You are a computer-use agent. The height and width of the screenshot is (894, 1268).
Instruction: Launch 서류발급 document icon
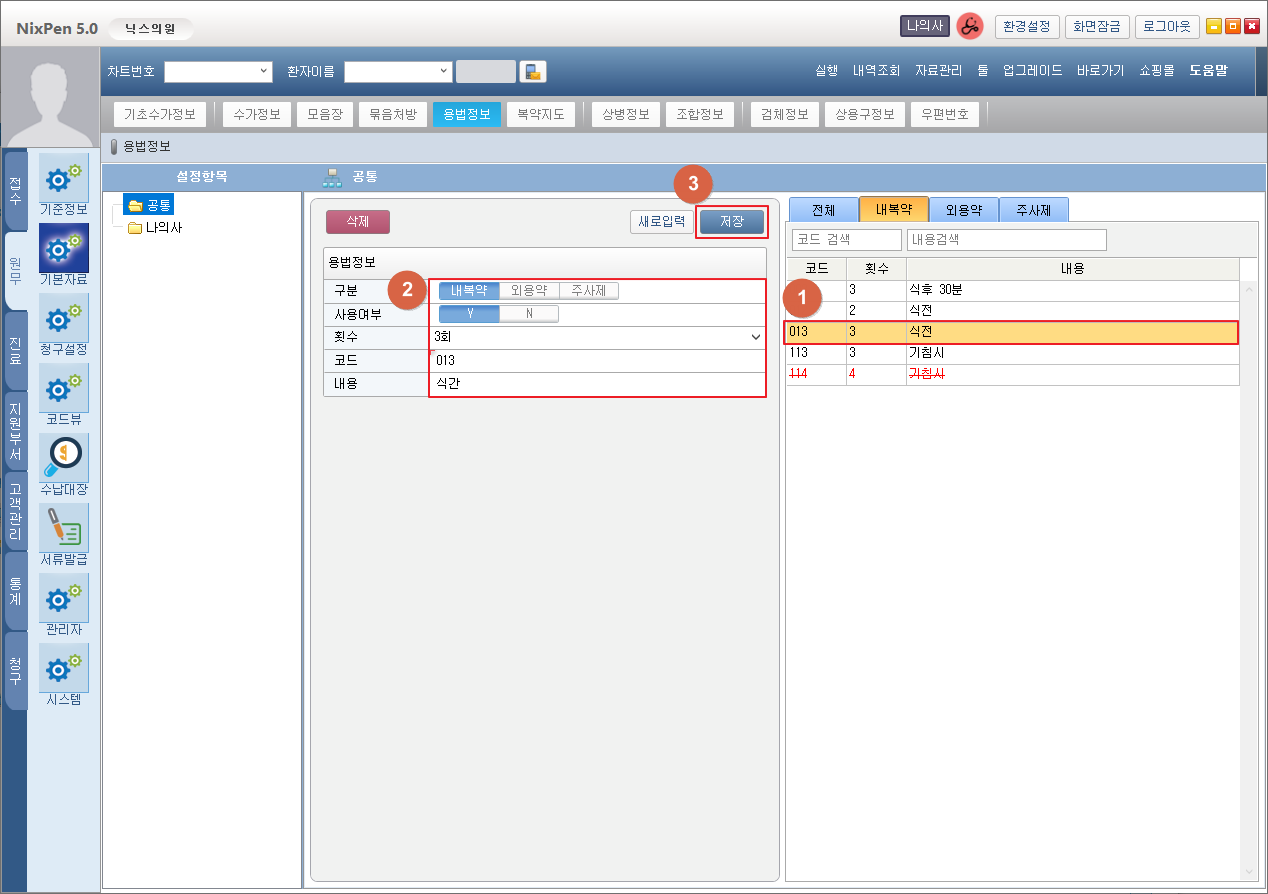coord(63,528)
